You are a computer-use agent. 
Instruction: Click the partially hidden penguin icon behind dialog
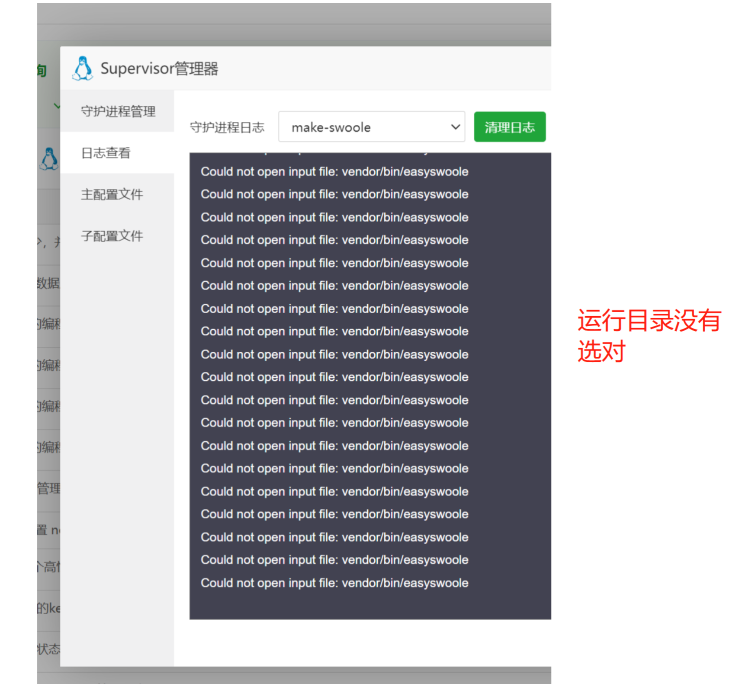48,158
